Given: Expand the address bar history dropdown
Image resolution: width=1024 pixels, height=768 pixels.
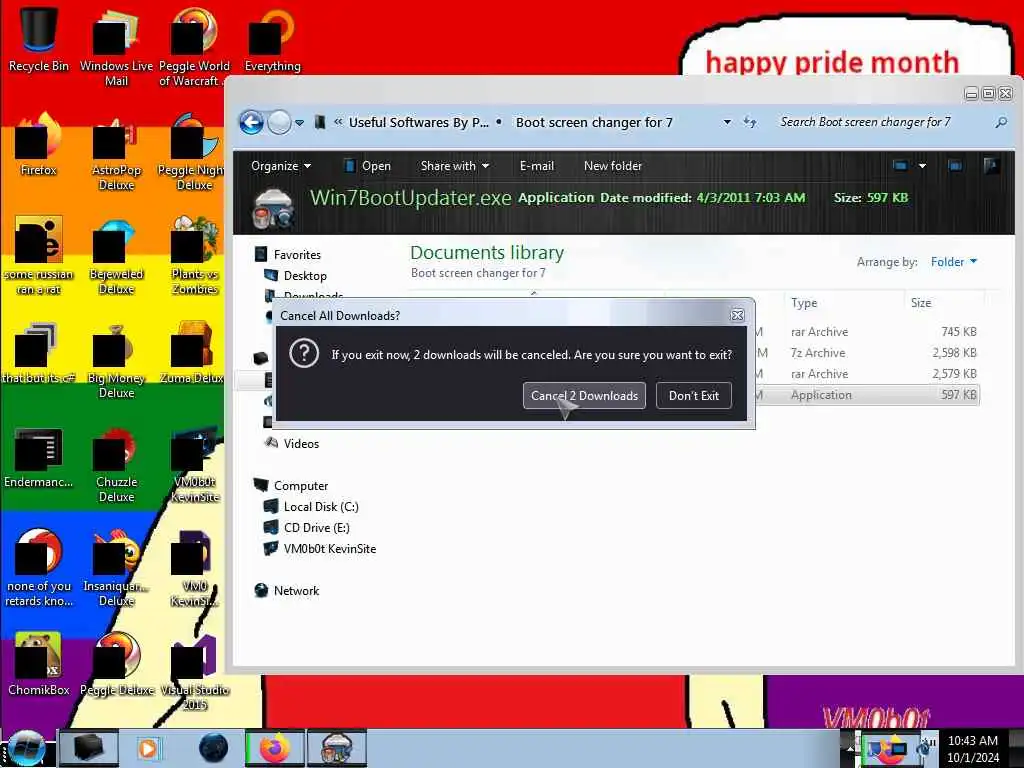Looking at the screenshot, I should point(727,122).
